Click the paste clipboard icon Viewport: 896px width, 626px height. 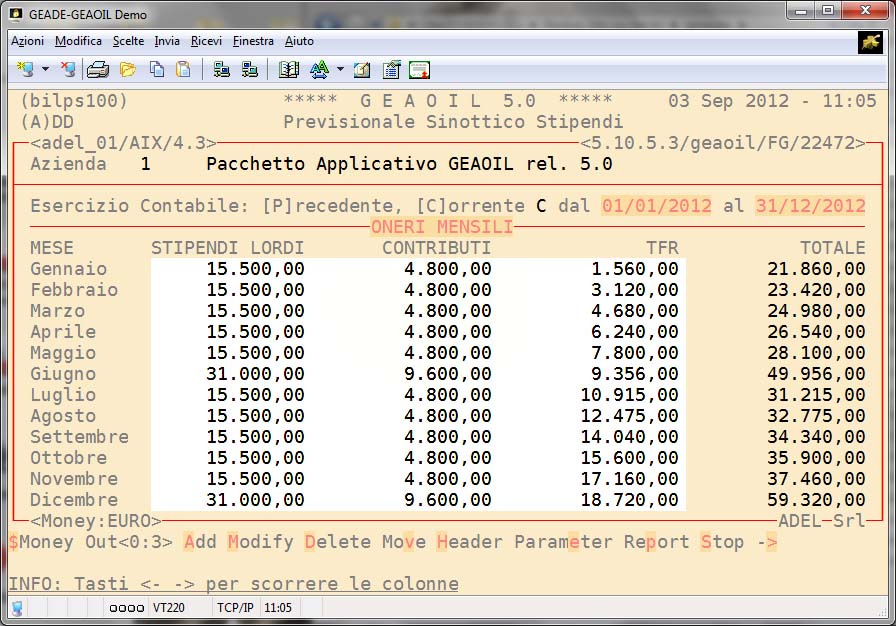[183, 70]
